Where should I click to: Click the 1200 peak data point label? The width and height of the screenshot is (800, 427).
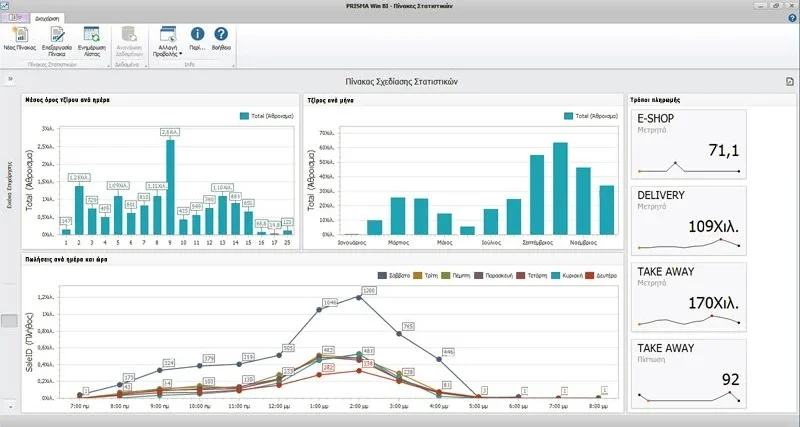(x=369, y=290)
